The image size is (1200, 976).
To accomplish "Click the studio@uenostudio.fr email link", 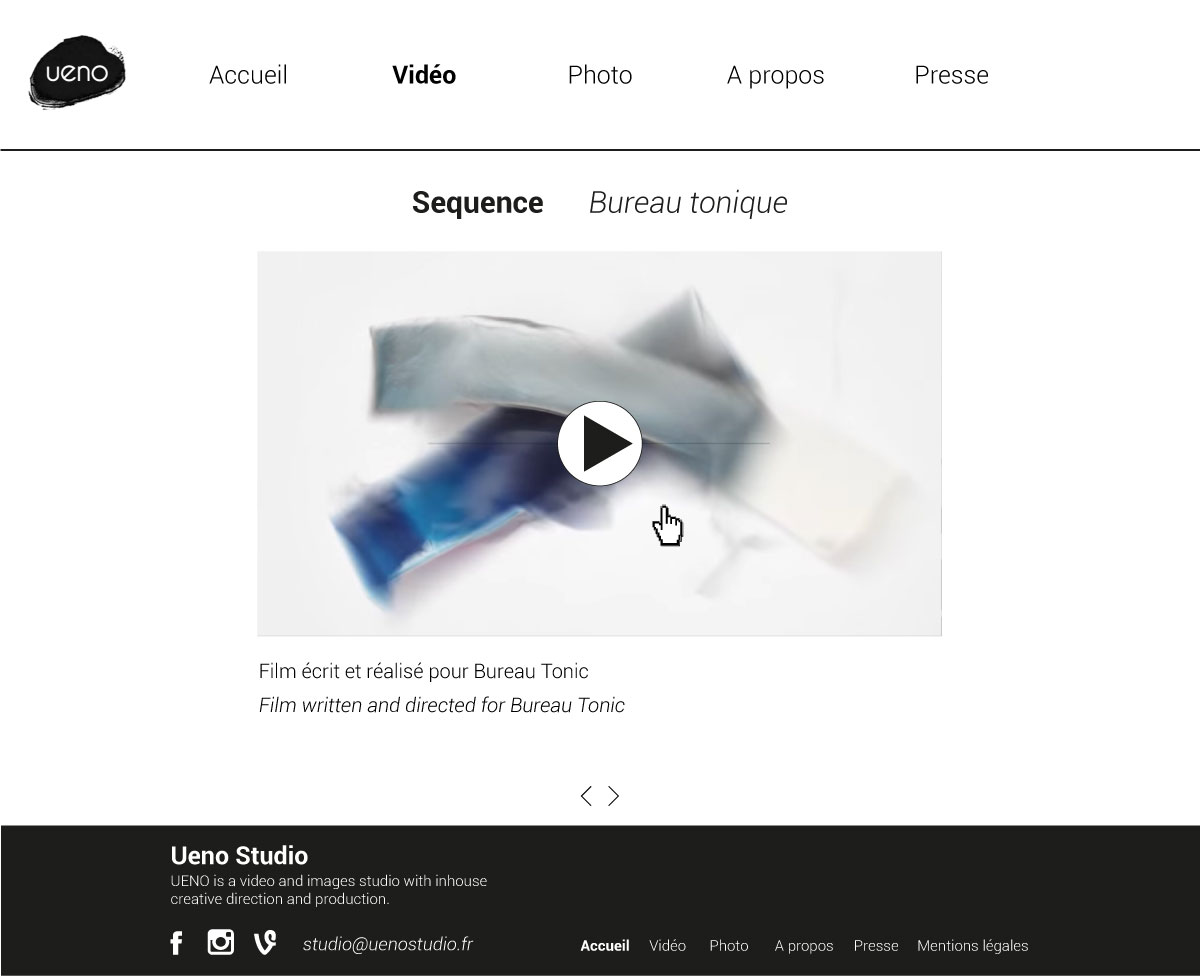I will (x=388, y=944).
